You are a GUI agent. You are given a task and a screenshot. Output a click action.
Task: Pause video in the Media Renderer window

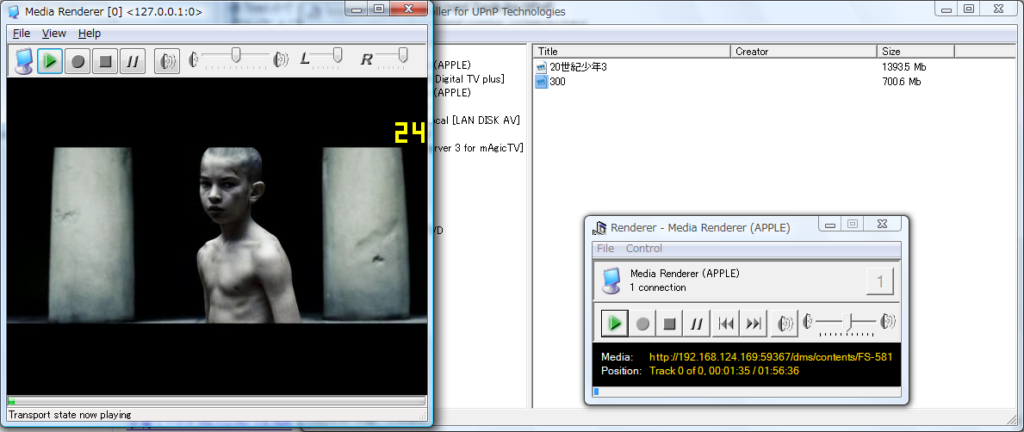point(133,61)
